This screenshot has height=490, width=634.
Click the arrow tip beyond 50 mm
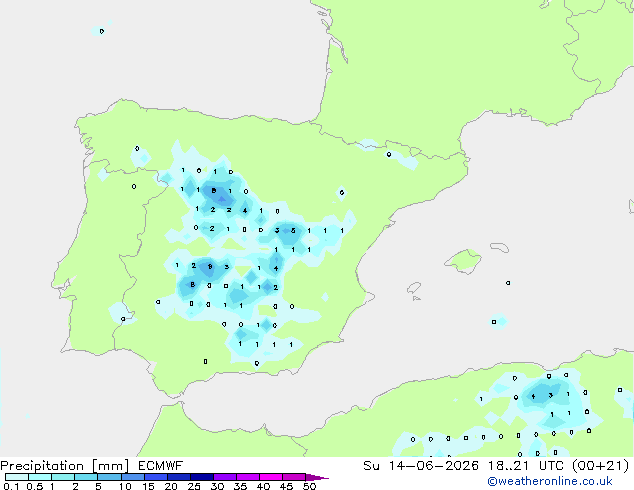pos(317,477)
